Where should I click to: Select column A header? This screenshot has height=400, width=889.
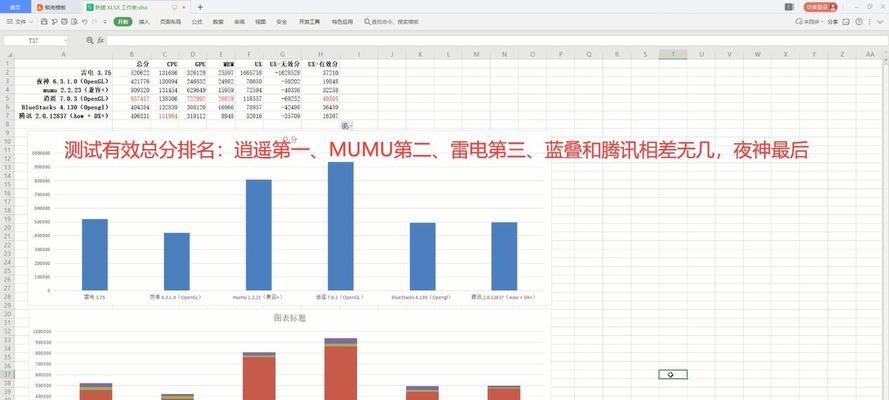[x=63, y=54]
